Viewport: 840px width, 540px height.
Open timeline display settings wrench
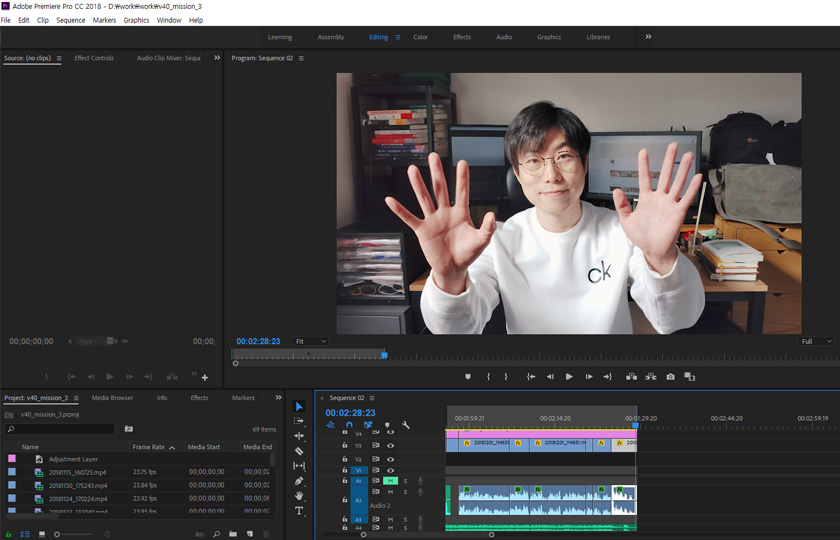[406, 425]
